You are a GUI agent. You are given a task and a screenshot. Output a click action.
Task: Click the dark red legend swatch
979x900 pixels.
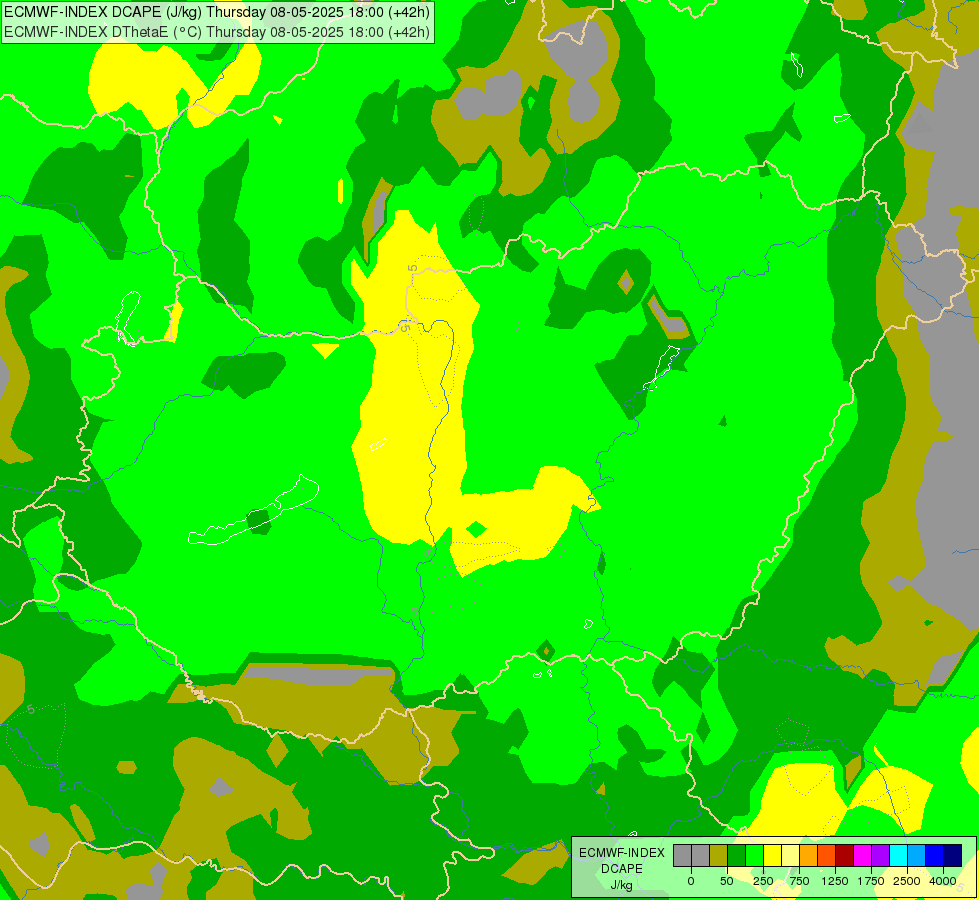tap(845, 856)
